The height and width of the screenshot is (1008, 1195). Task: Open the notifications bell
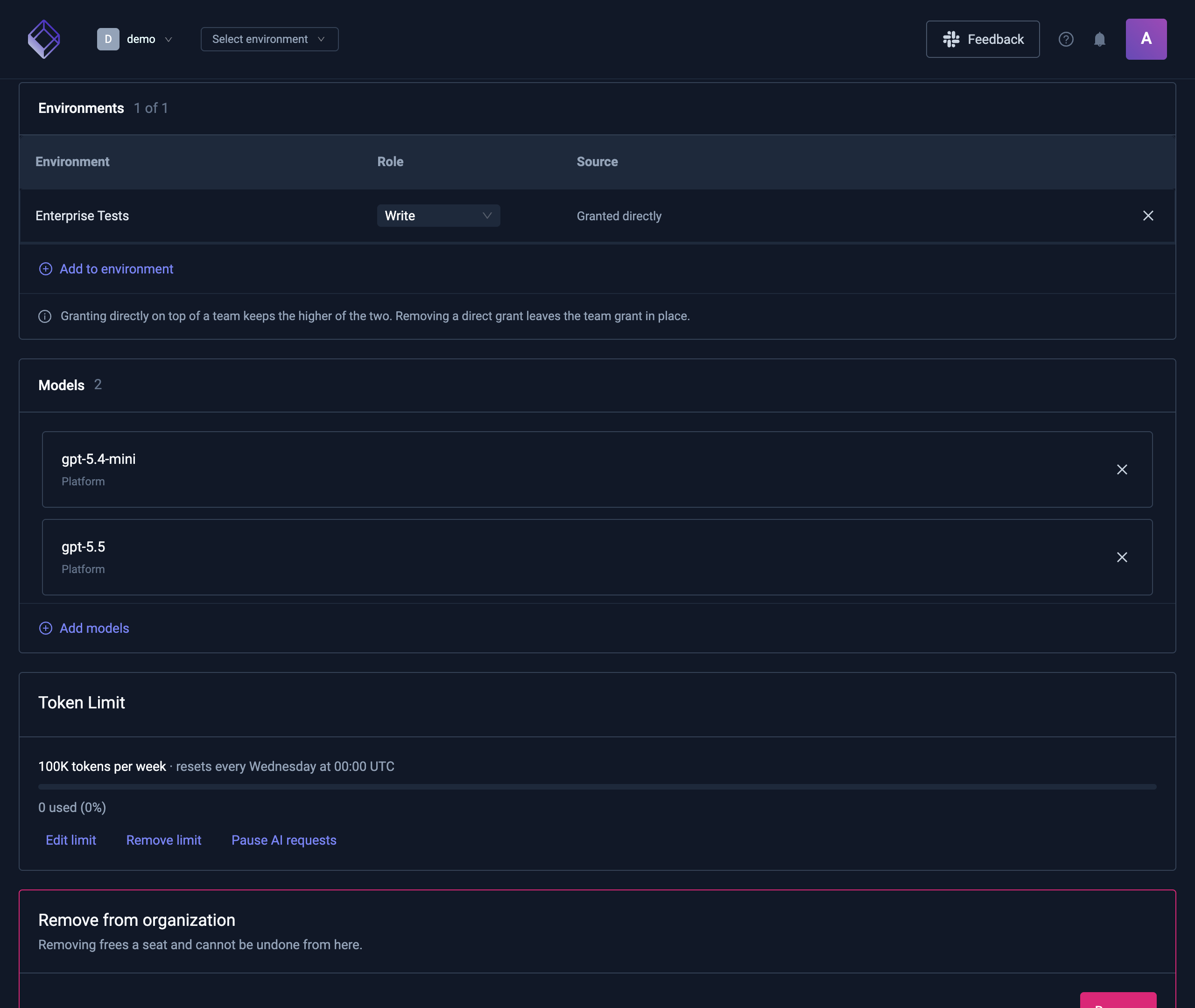click(1100, 39)
